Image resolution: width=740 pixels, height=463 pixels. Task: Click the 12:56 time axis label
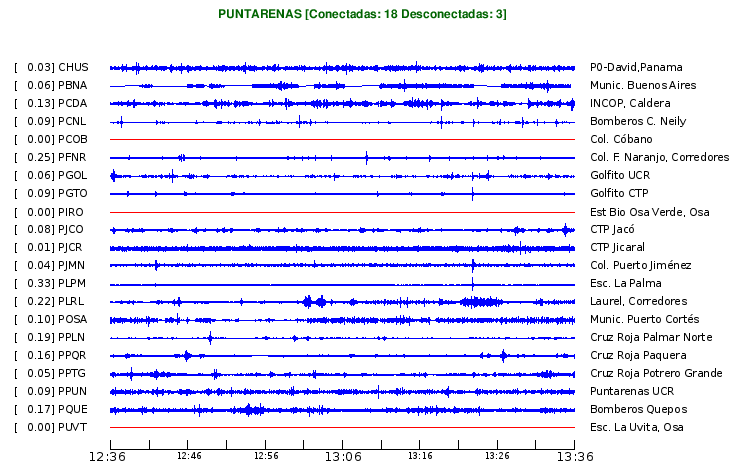(266, 456)
